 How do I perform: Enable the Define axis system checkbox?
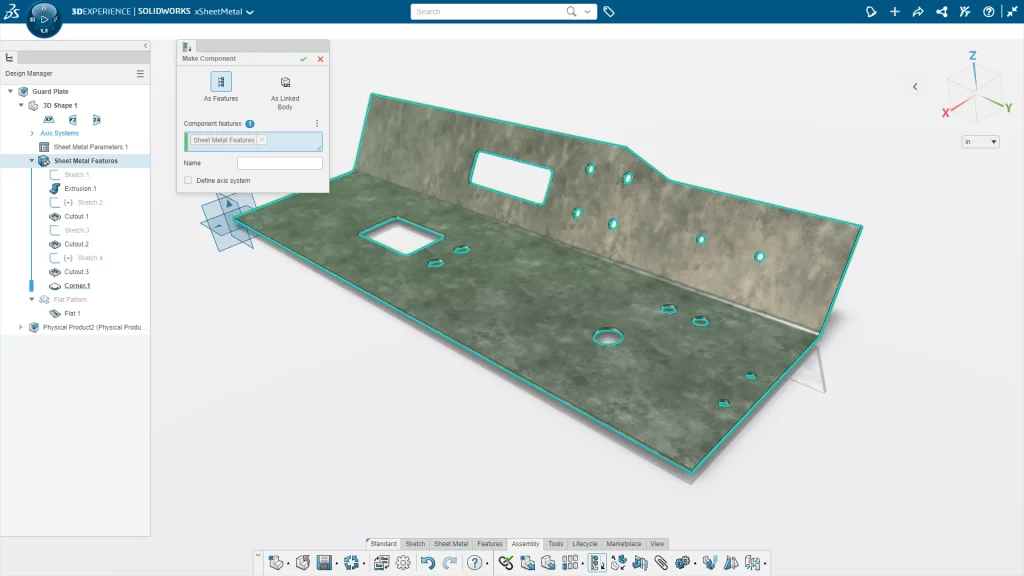click(x=188, y=180)
